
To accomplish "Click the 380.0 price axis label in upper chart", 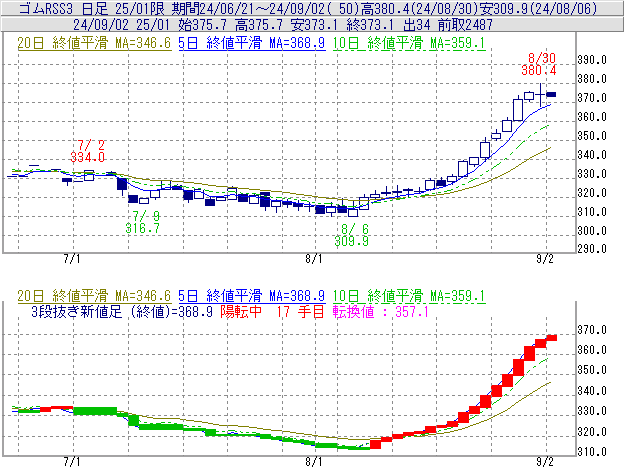I will click(x=592, y=79).
